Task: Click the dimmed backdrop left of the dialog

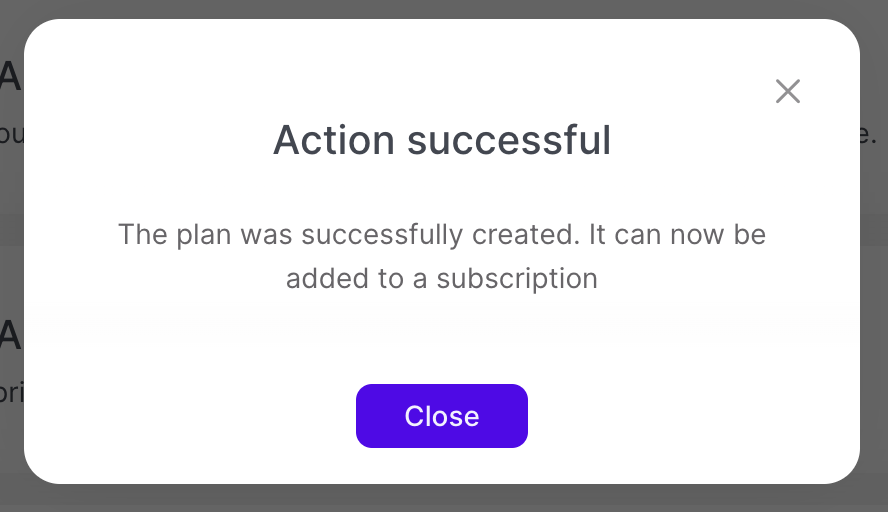Action: (11, 250)
